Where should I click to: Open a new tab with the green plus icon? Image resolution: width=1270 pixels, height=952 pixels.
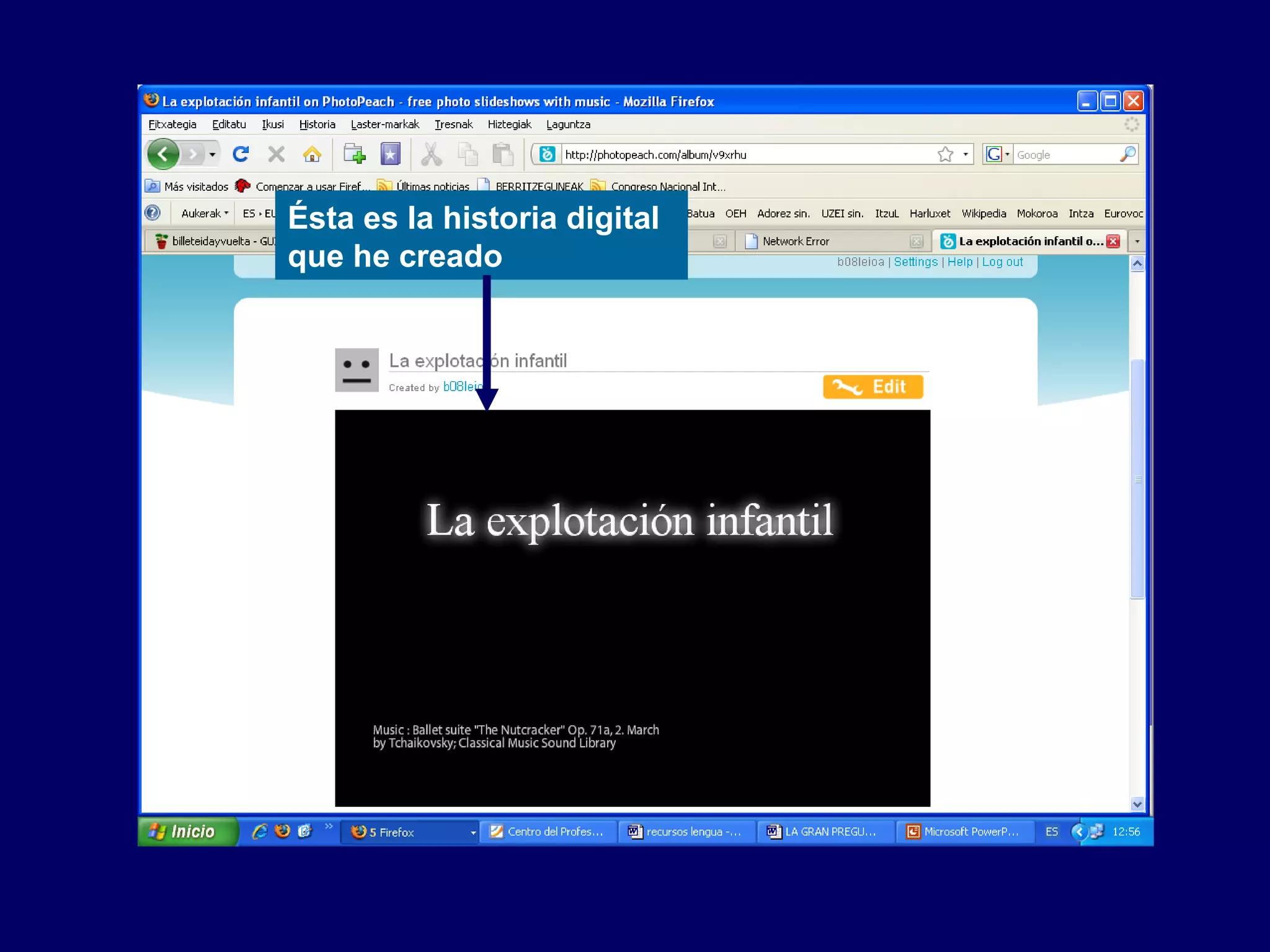click(354, 154)
